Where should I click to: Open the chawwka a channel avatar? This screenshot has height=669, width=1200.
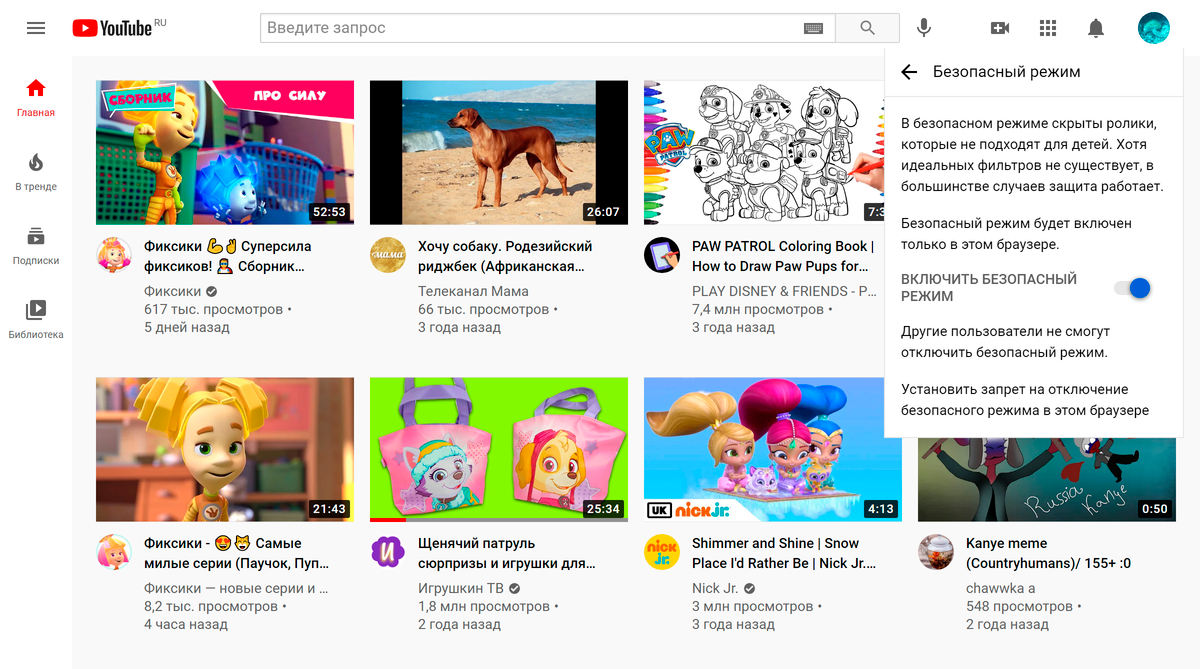click(x=936, y=552)
